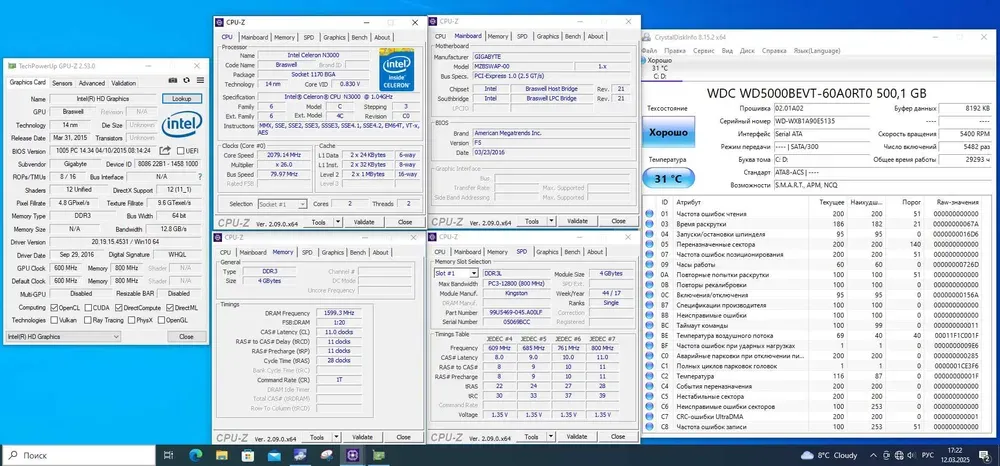Open the notification center icon

pyautogui.click(x=986, y=455)
